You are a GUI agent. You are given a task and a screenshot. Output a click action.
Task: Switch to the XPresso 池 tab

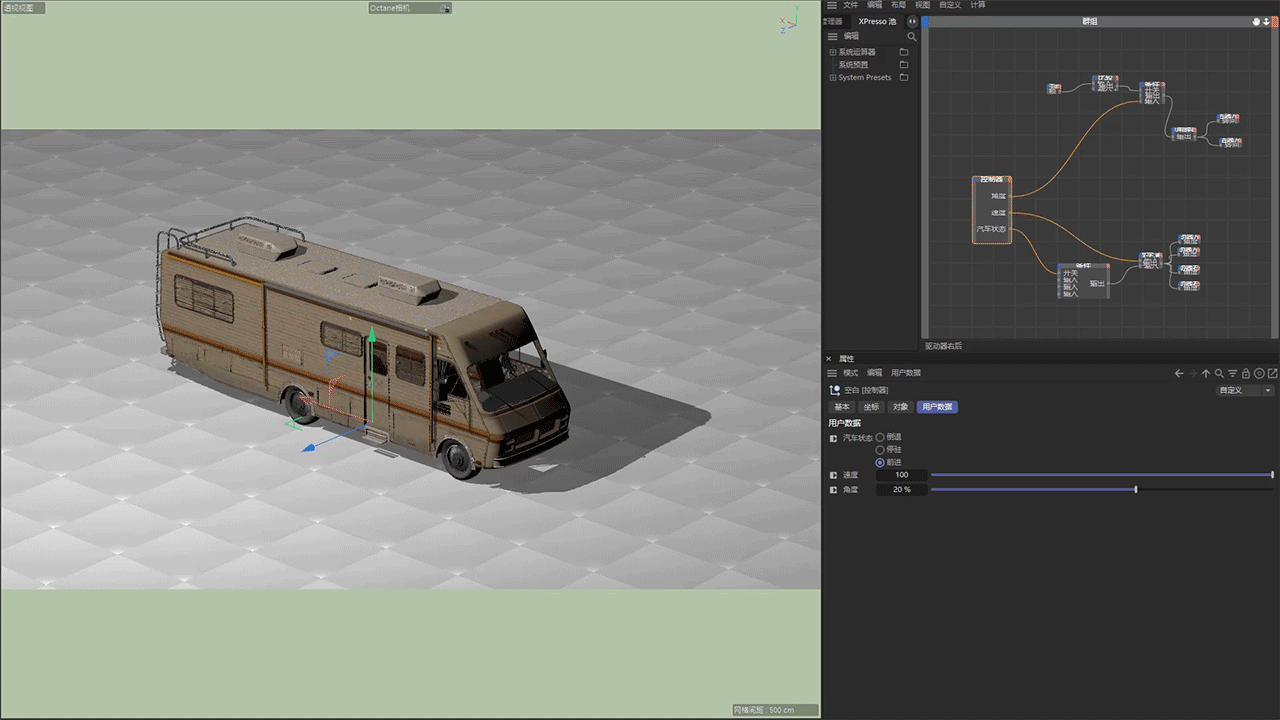tap(878, 21)
